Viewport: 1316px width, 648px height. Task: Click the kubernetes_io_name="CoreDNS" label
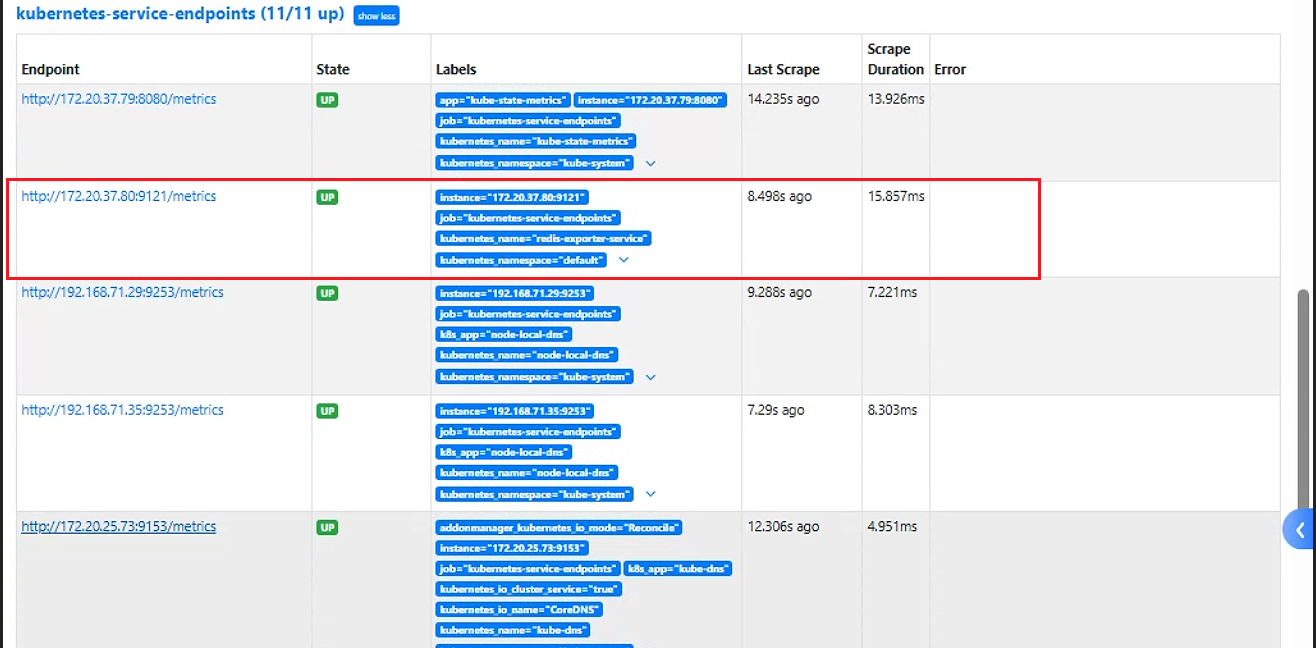tap(520, 609)
